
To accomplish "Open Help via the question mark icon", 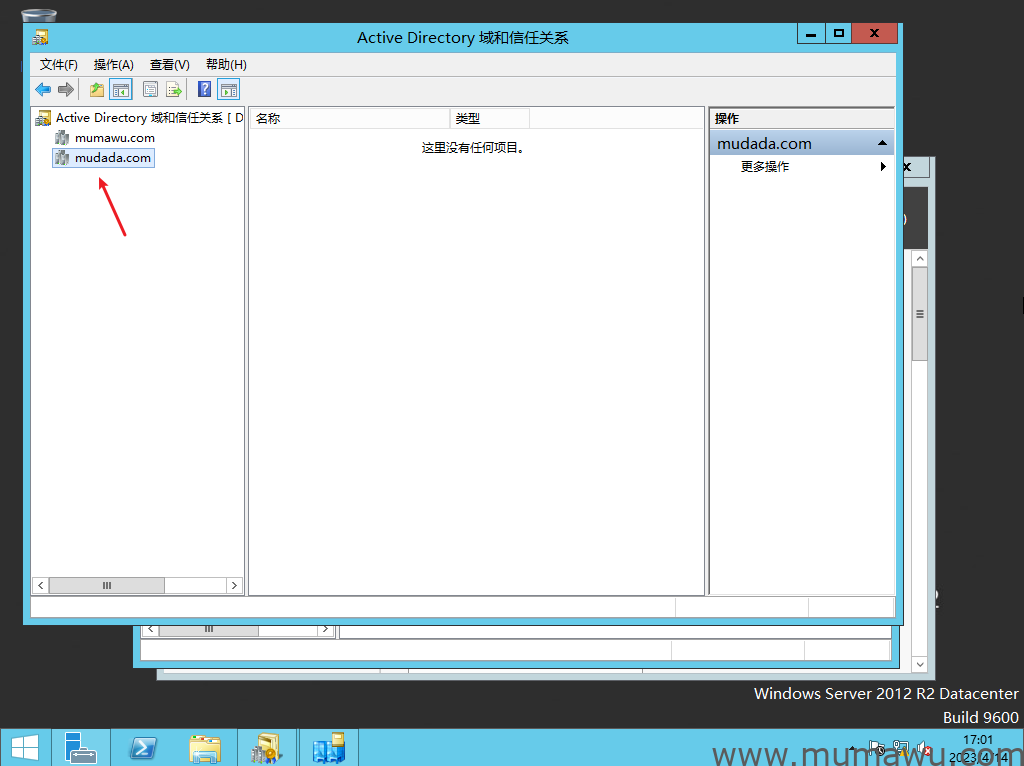I will (x=204, y=90).
